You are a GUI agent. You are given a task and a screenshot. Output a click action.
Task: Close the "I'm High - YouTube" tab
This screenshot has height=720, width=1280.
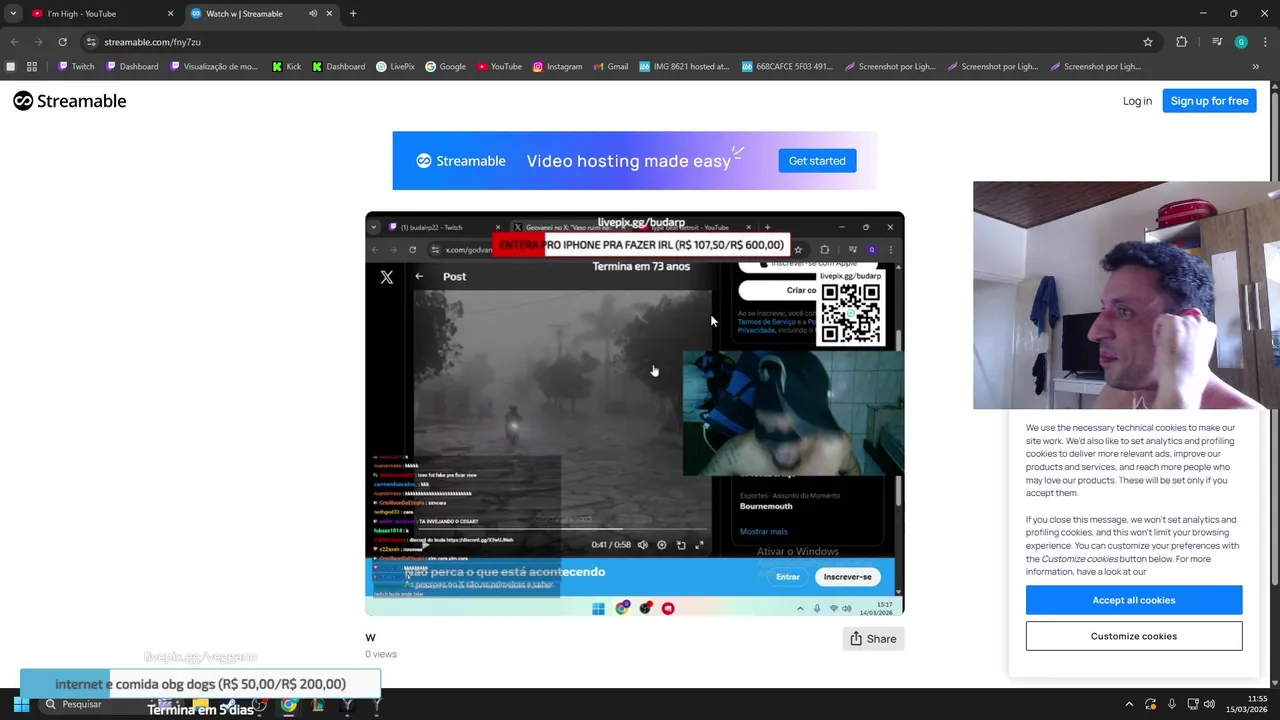click(x=170, y=14)
